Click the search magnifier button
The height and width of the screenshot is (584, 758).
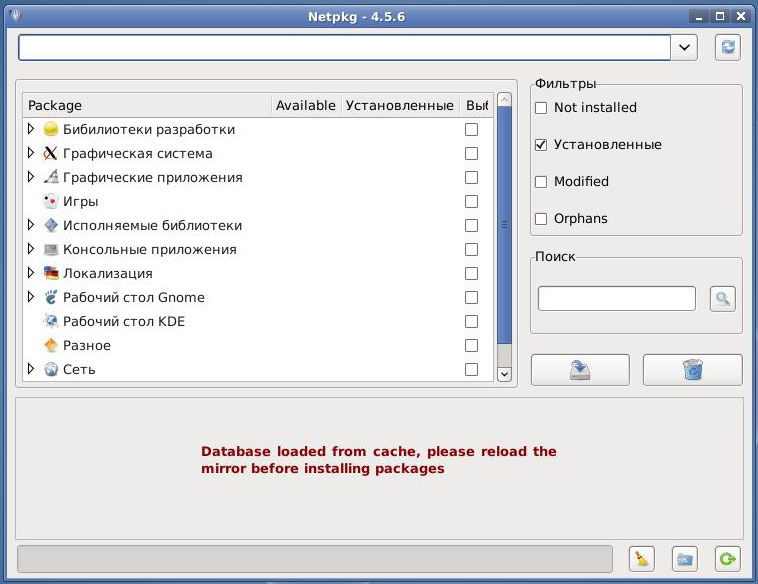click(723, 299)
